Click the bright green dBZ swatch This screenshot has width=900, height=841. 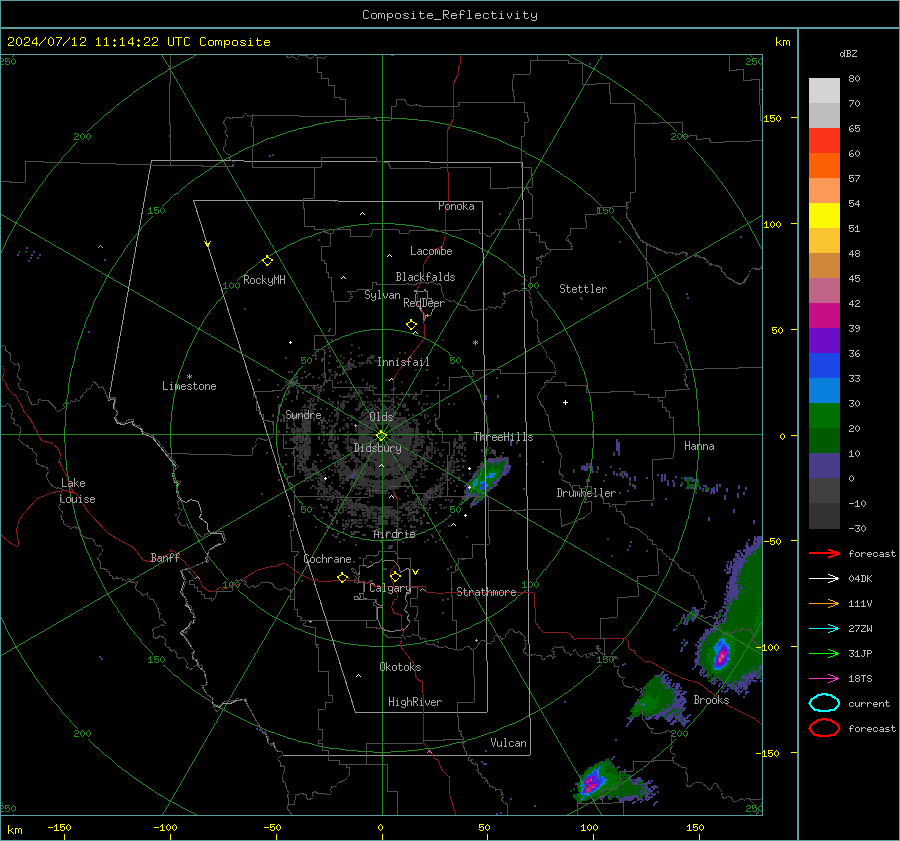tap(824, 416)
